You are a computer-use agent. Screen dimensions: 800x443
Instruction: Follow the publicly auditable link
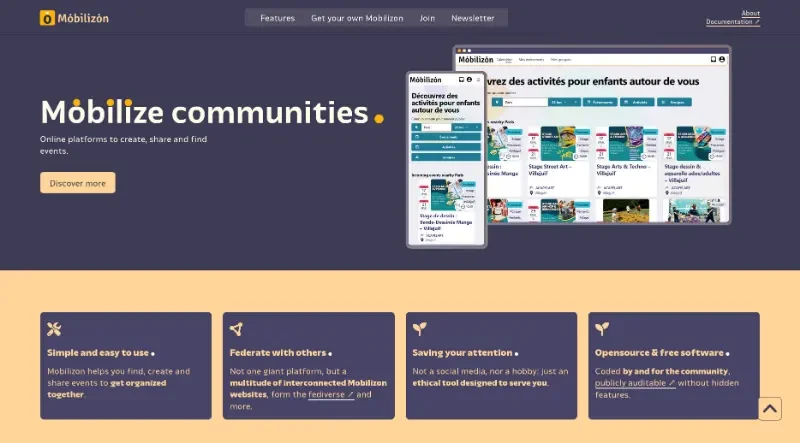pyautogui.click(x=634, y=383)
